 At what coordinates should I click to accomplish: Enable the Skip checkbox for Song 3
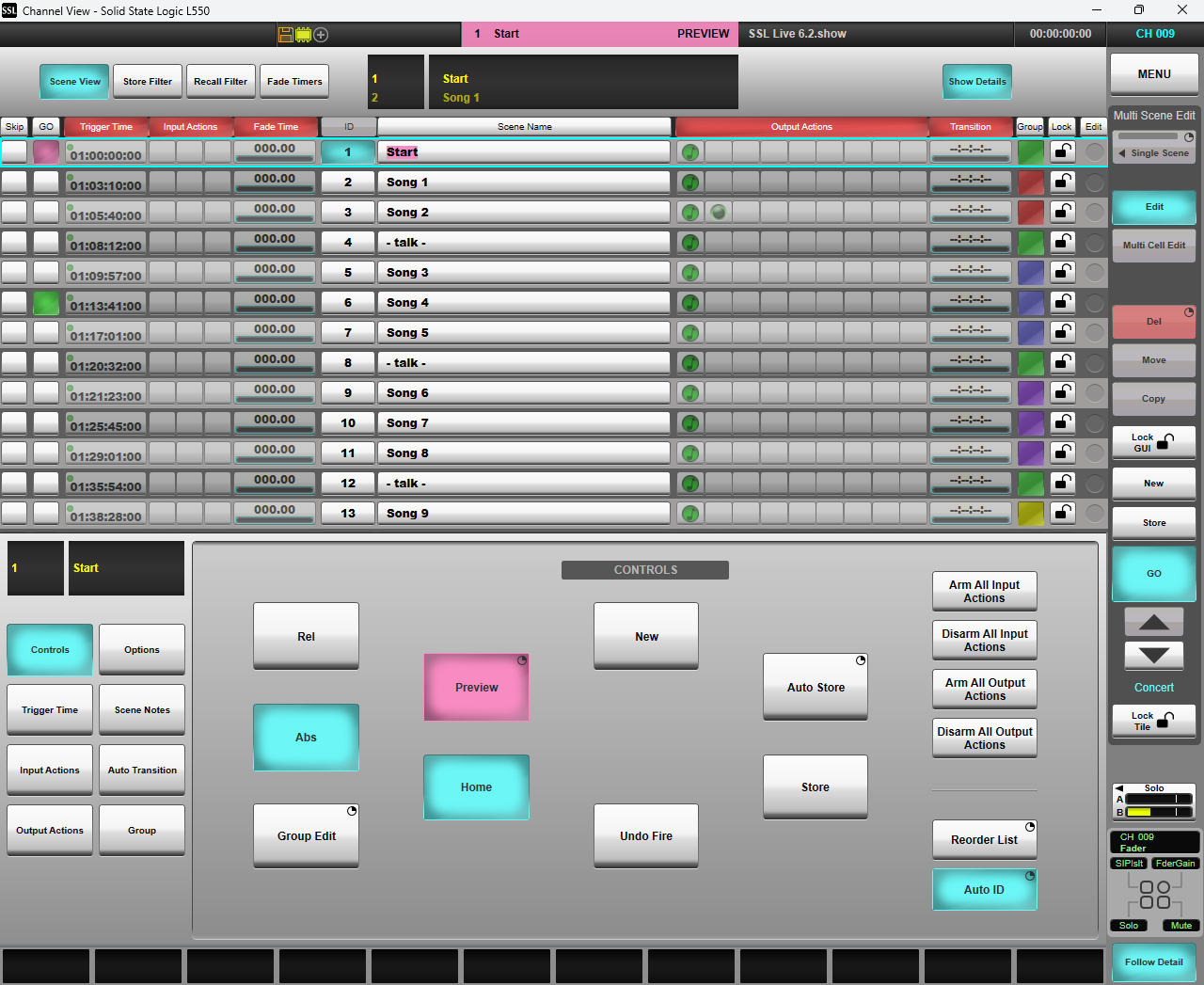click(x=14, y=272)
